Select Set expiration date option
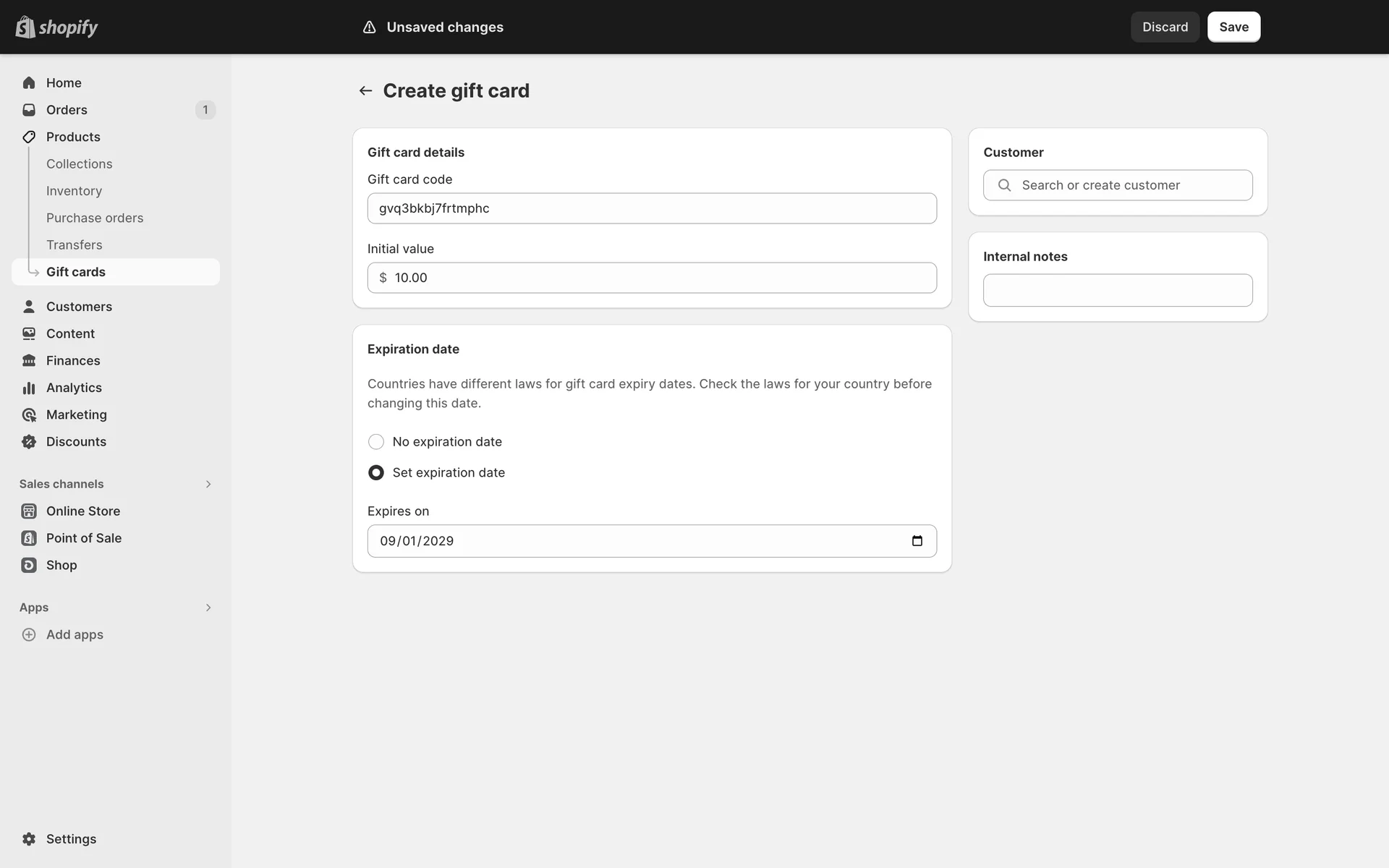The width and height of the screenshot is (1389, 868). [376, 473]
